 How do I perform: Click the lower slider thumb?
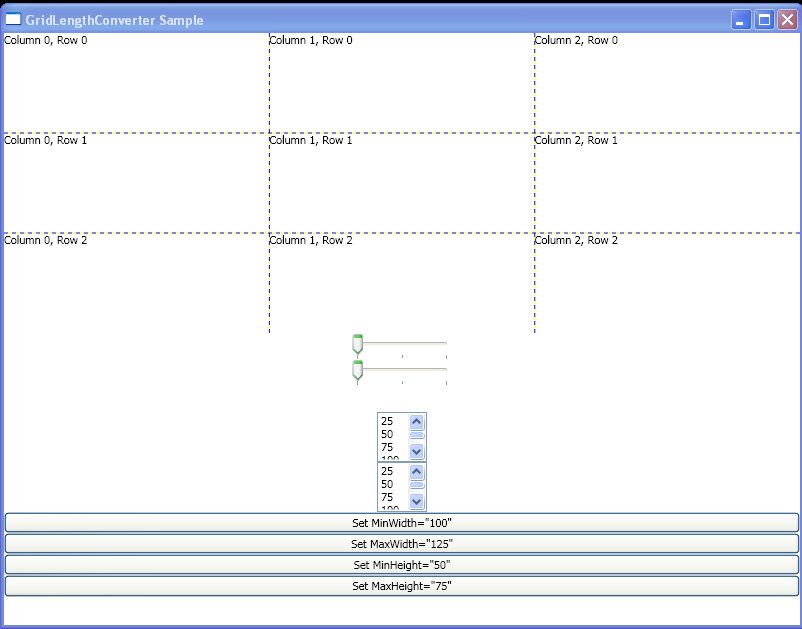pyautogui.click(x=358, y=370)
